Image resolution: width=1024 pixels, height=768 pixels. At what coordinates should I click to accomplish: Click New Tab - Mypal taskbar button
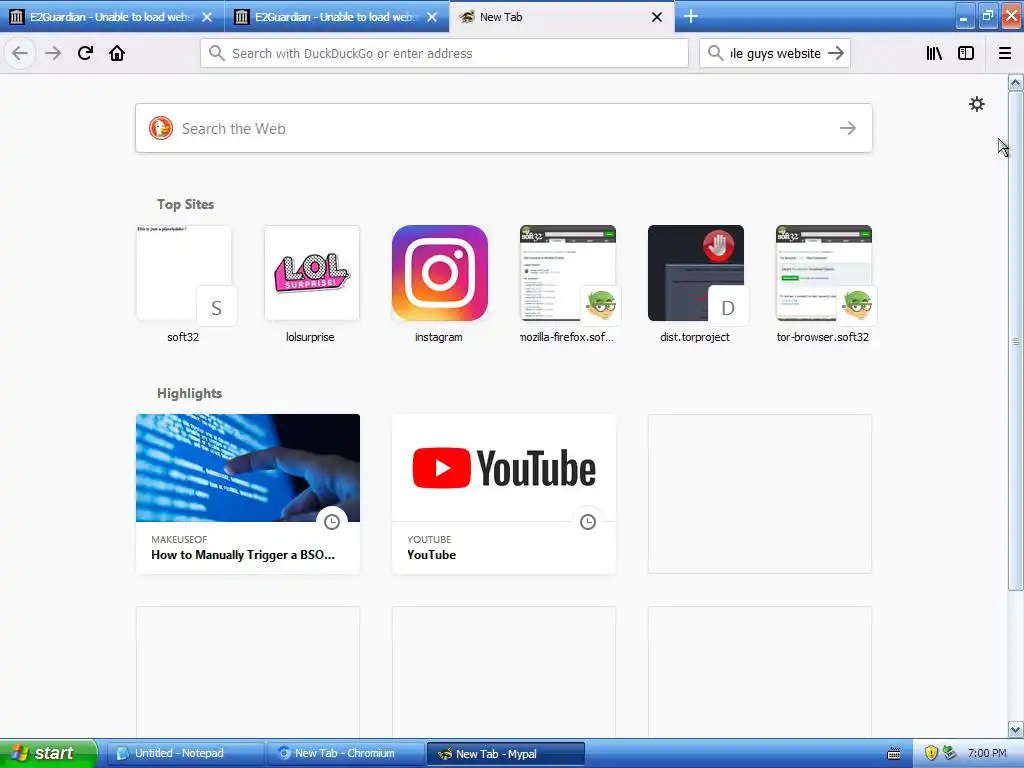tap(505, 754)
